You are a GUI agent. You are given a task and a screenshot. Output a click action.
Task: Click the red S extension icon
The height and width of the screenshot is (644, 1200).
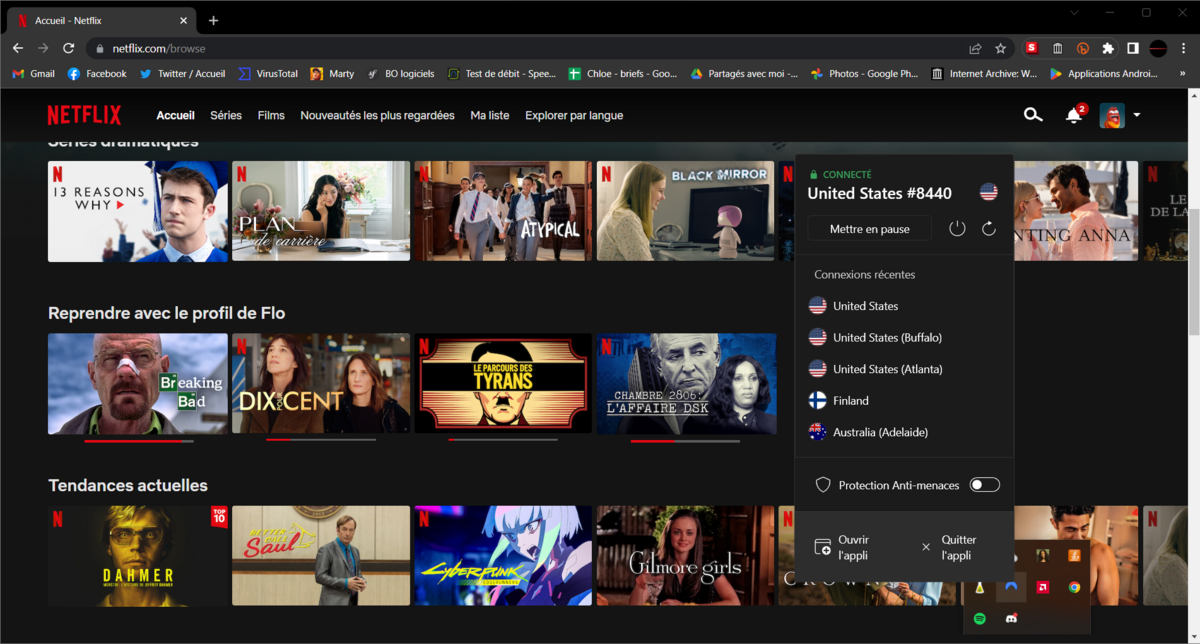(1031, 48)
